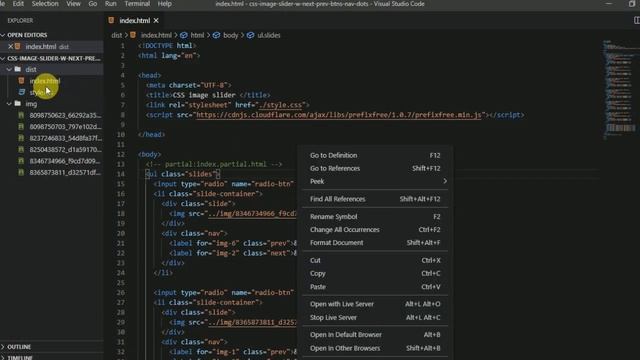This screenshot has height=360, width=640.
Task: Collapse the dist folder
Action: 9,69
